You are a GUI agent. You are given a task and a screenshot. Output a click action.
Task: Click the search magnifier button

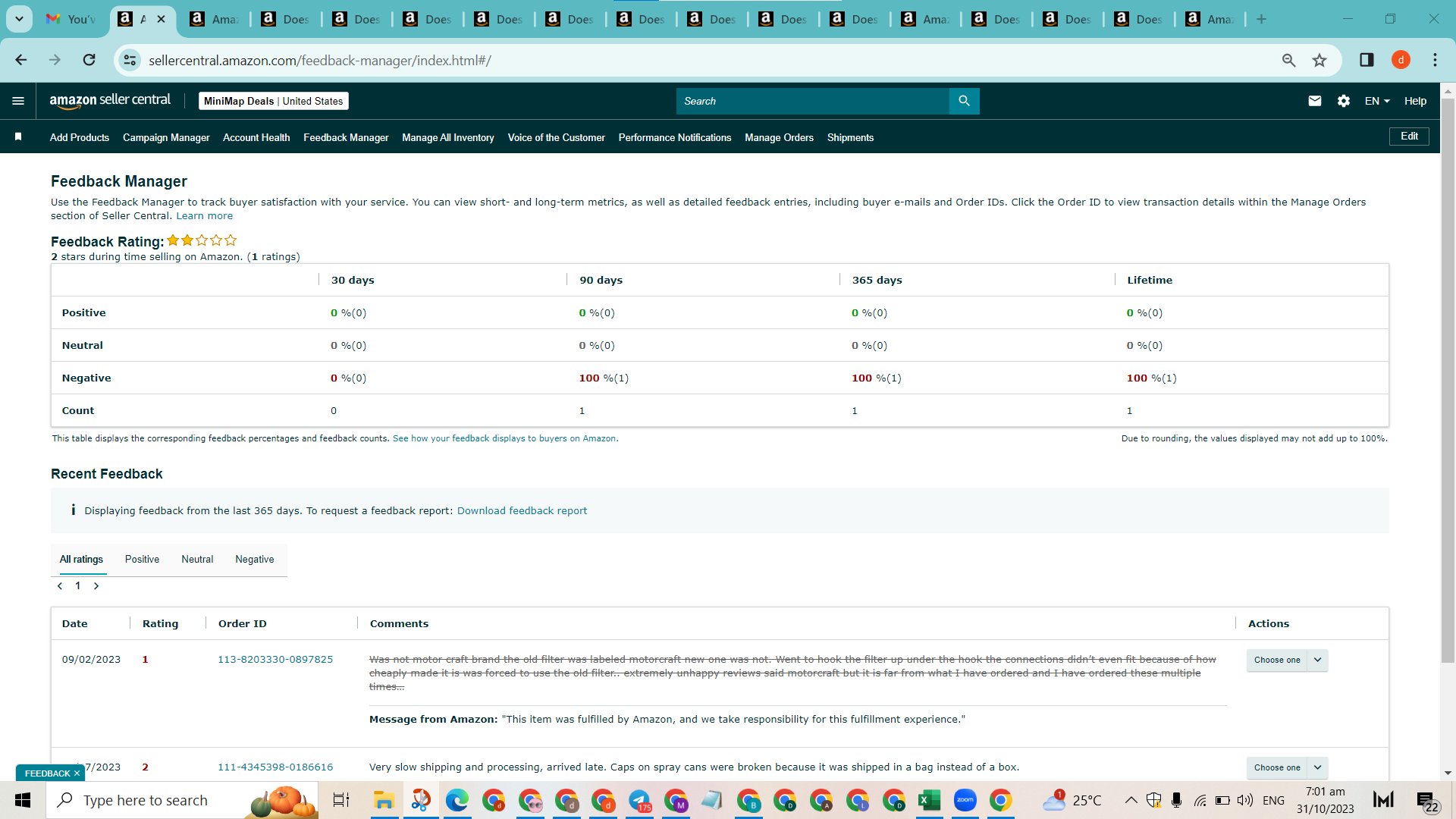[964, 101]
